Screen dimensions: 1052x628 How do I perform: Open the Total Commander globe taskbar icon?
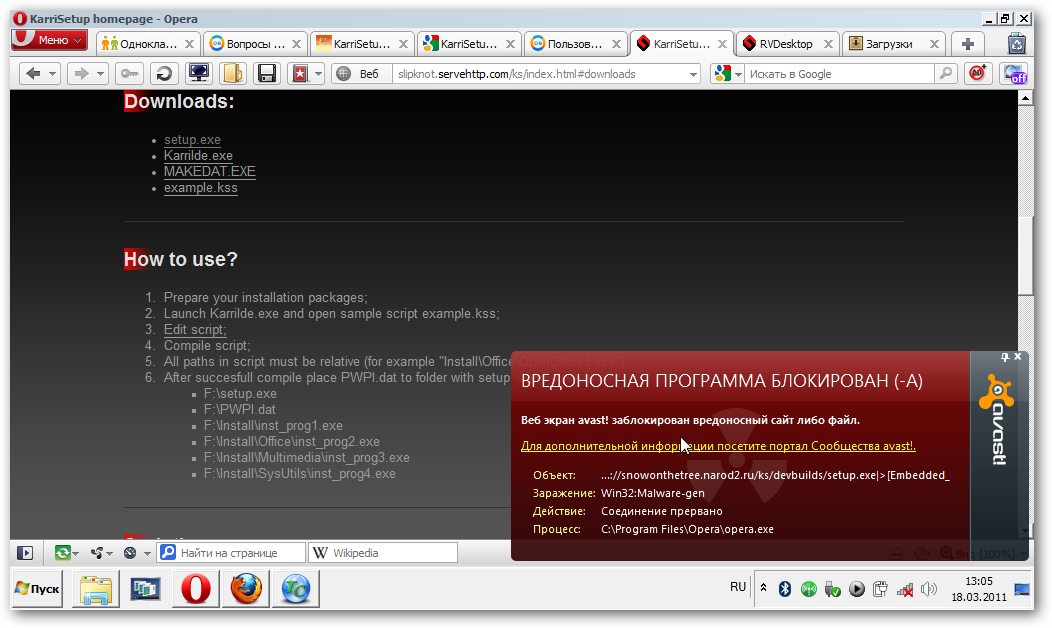pos(295,589)
